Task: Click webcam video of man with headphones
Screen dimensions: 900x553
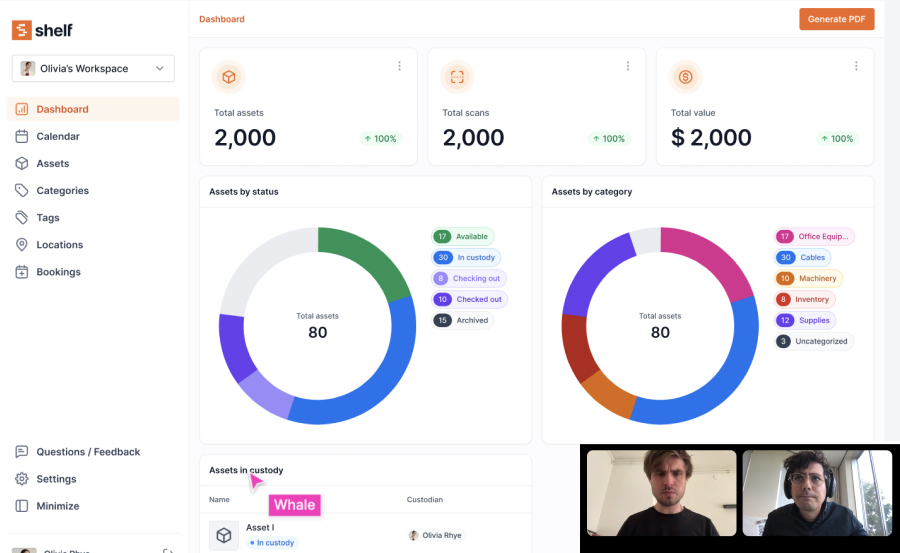Action: tap(817, 493)
